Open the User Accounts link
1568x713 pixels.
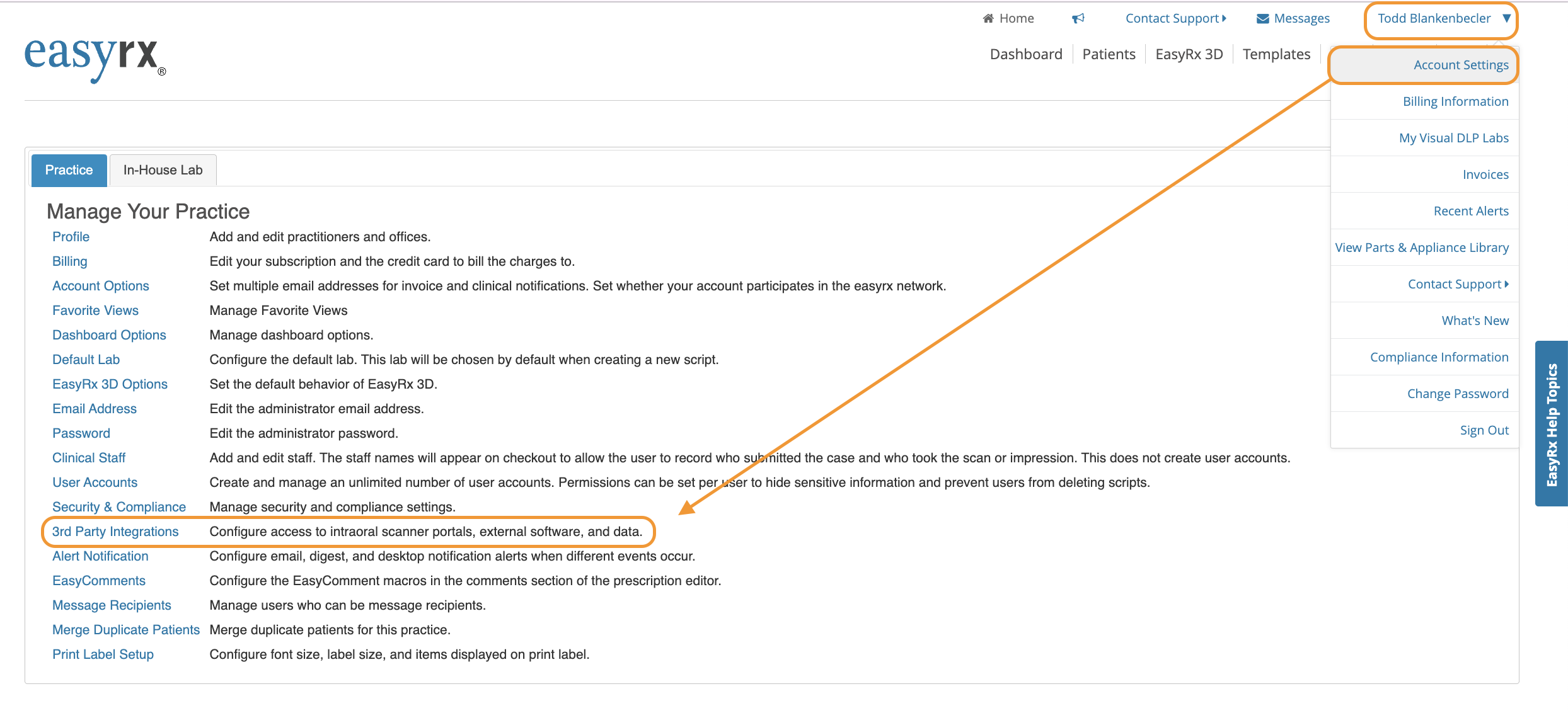95,482
